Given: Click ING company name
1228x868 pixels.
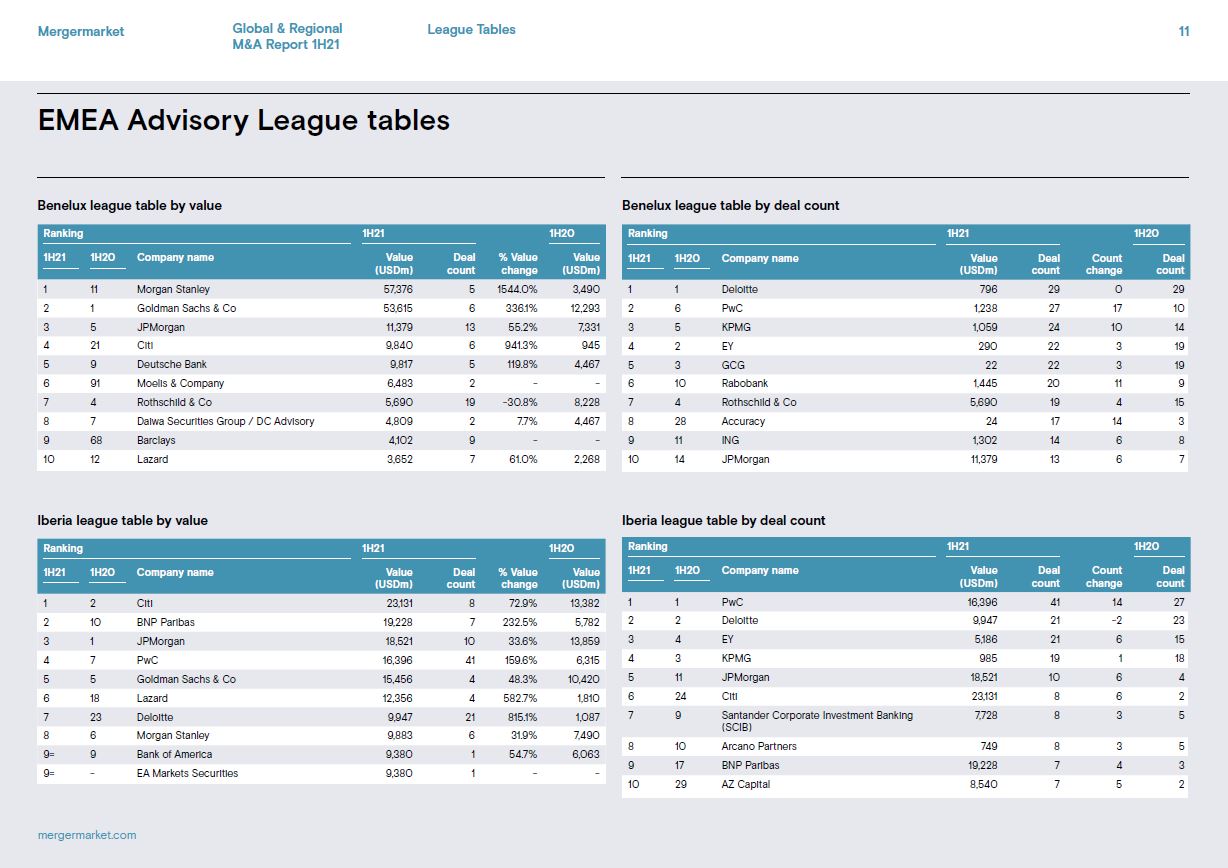Looking at the screenshot, I should pos(730,440).
